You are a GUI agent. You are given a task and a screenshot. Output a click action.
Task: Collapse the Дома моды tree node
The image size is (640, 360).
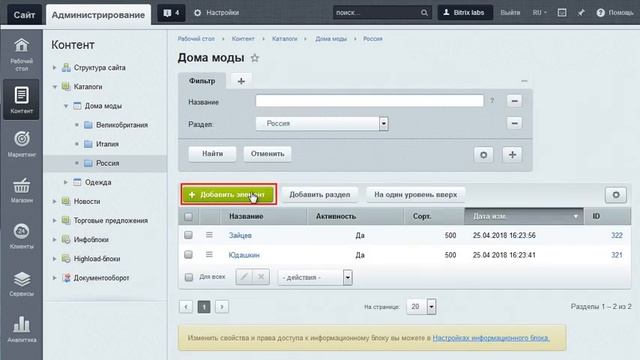tap(66, 106)
